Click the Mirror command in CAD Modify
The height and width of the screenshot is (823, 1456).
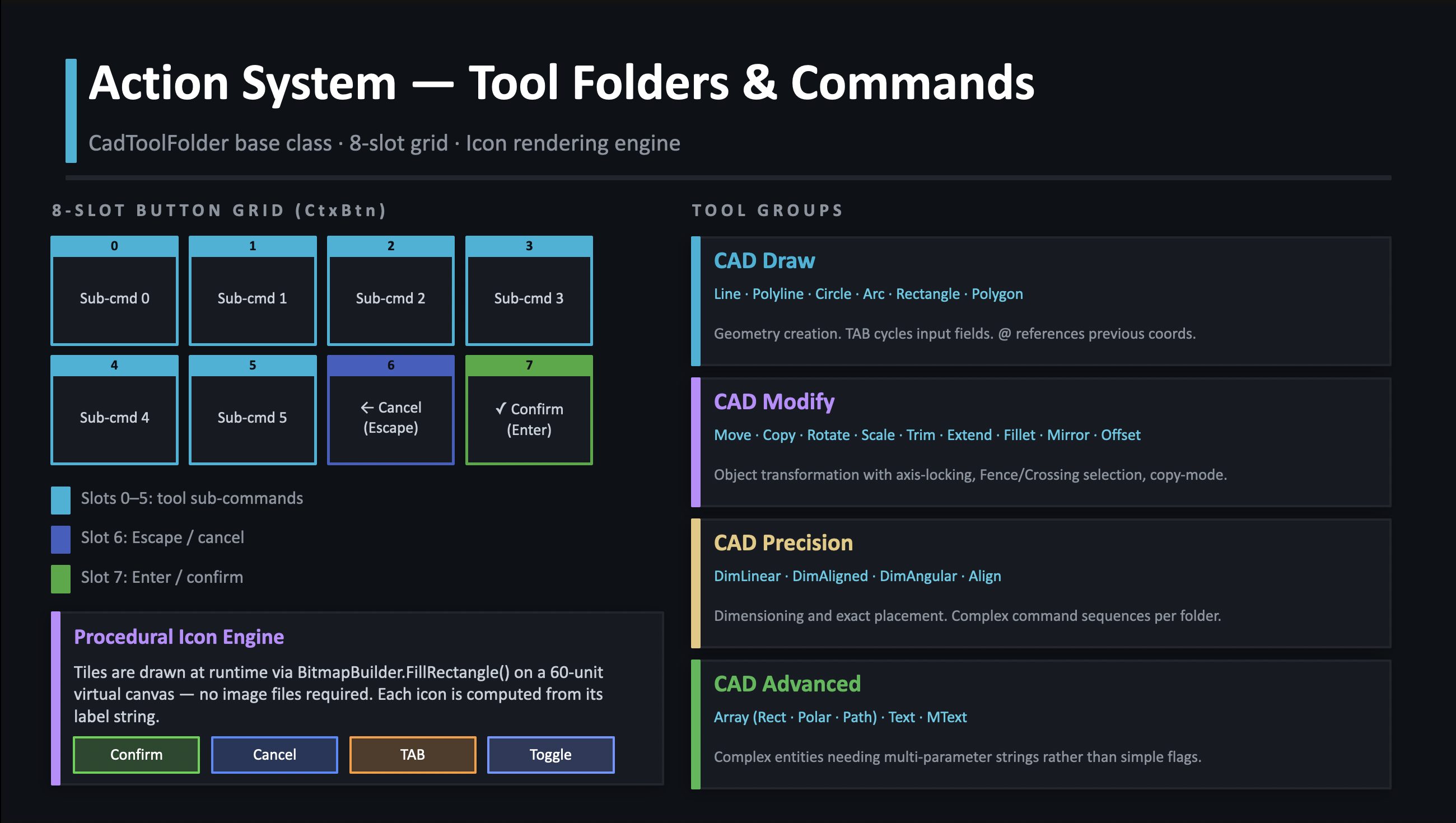(1067, 434)
